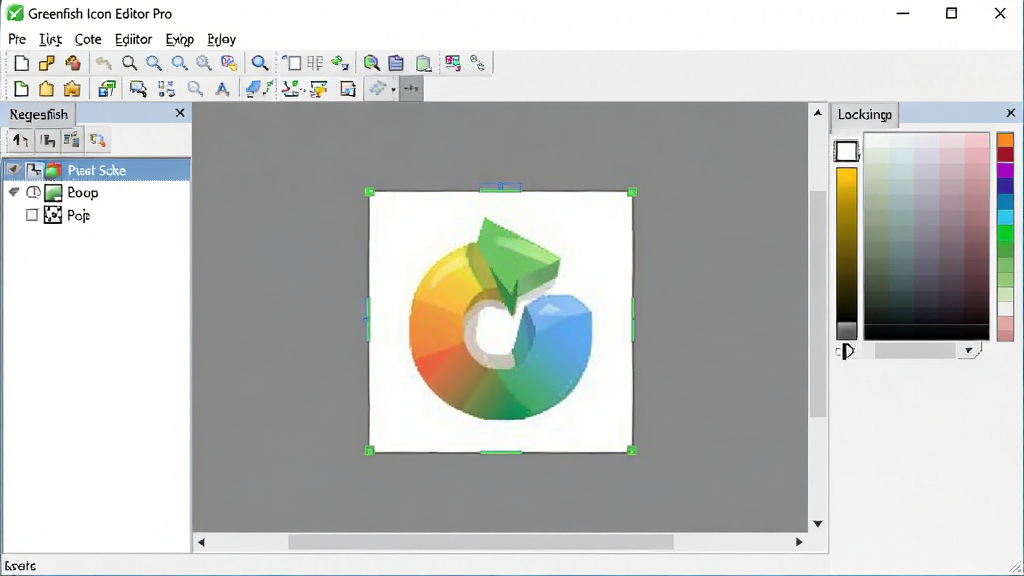Click the pale green paste clipboard icon

click(423, 63)
